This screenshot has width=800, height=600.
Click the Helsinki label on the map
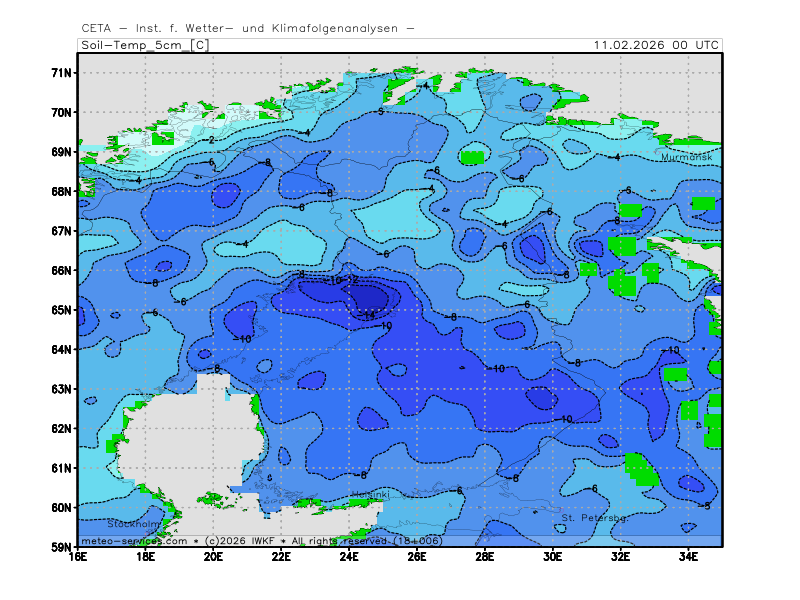pyautogui.click(x=370, y=495)
